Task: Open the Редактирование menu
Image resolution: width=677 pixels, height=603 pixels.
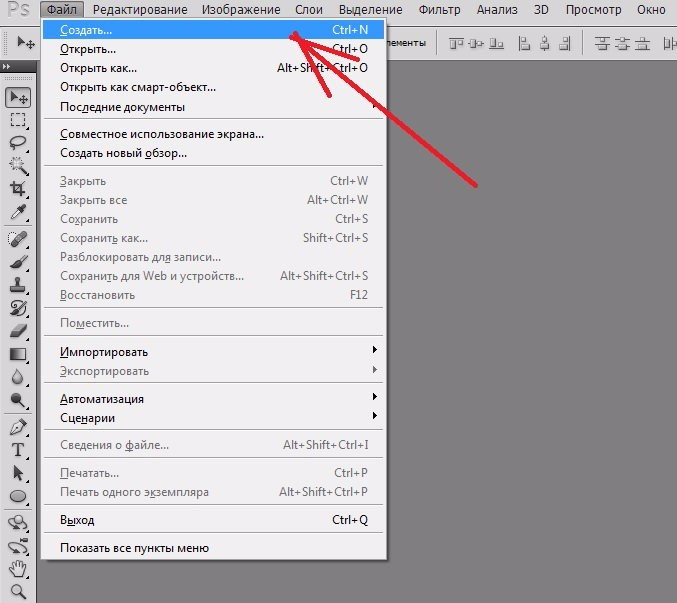Action: 140,9
